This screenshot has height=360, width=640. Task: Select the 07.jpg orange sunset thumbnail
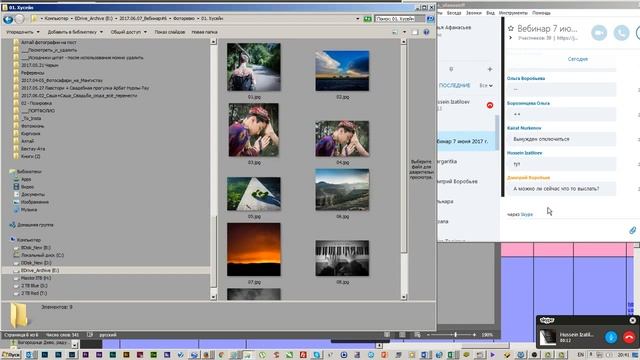(x=253, y=249)
